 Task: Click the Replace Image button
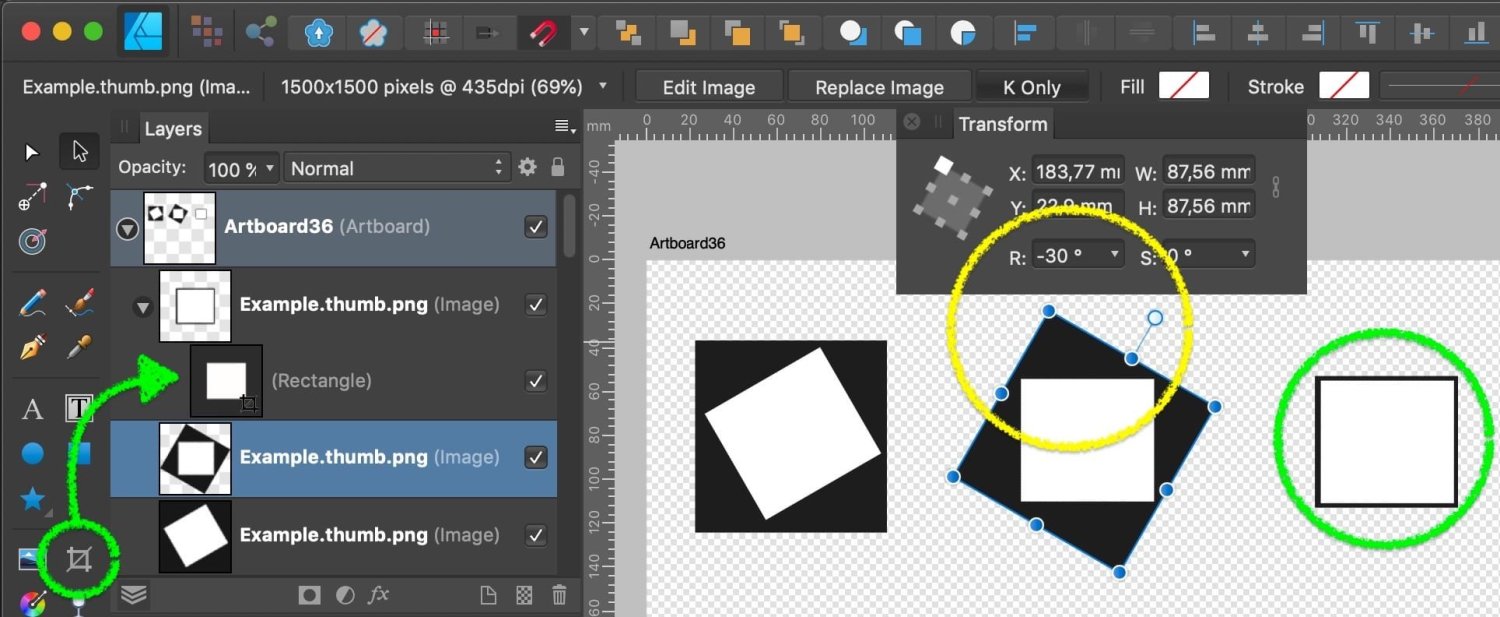879,87
